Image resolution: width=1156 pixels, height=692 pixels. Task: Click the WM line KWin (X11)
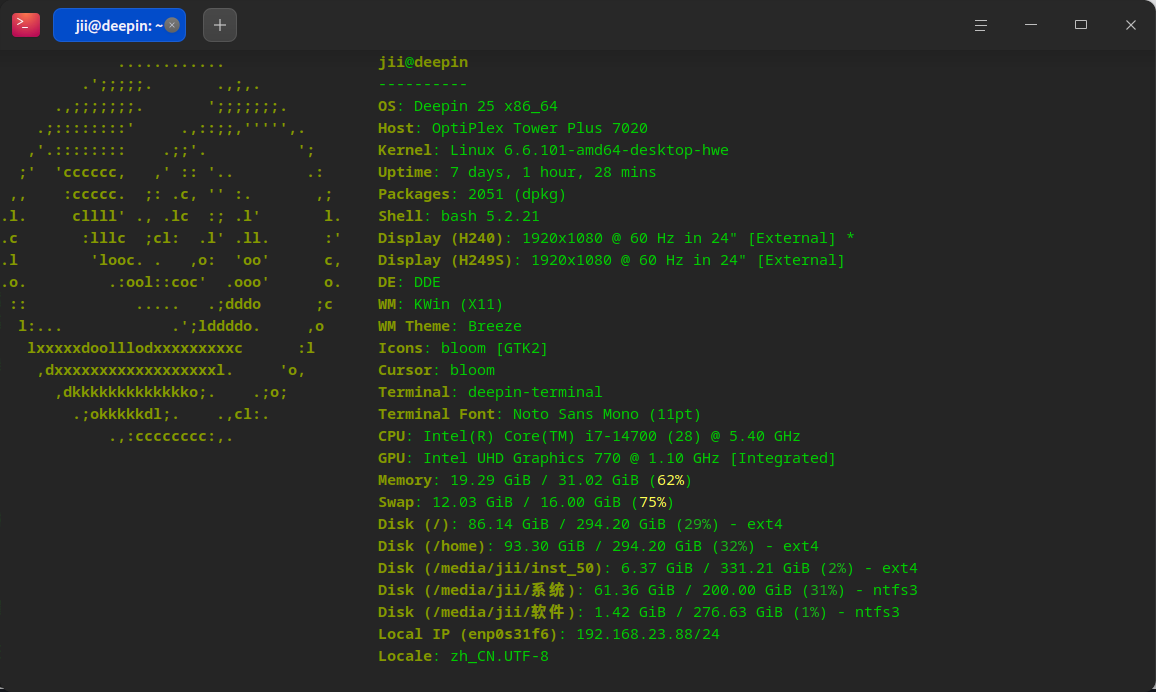[x=441, y=304]
